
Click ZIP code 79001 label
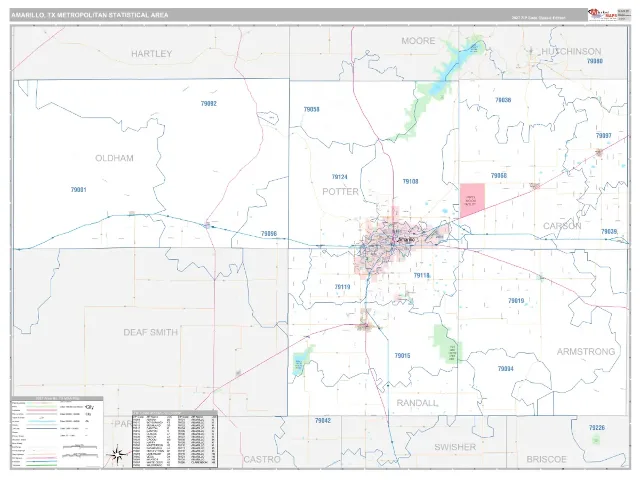(x=78, y=190)
